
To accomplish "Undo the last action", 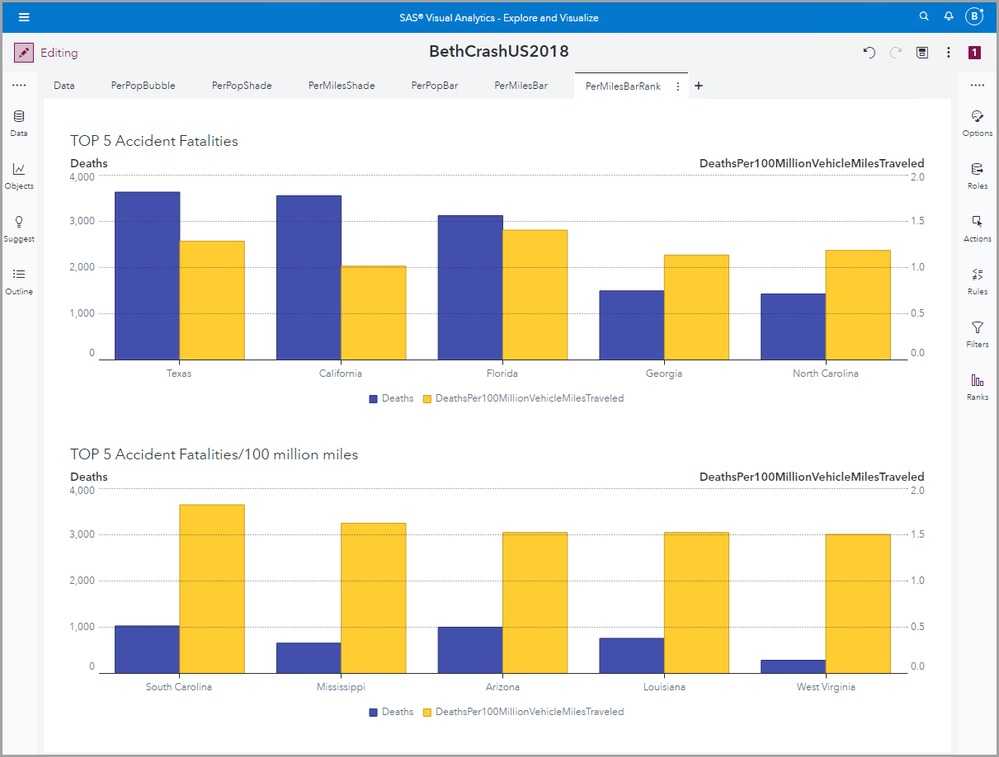I will tap(869, 52).
